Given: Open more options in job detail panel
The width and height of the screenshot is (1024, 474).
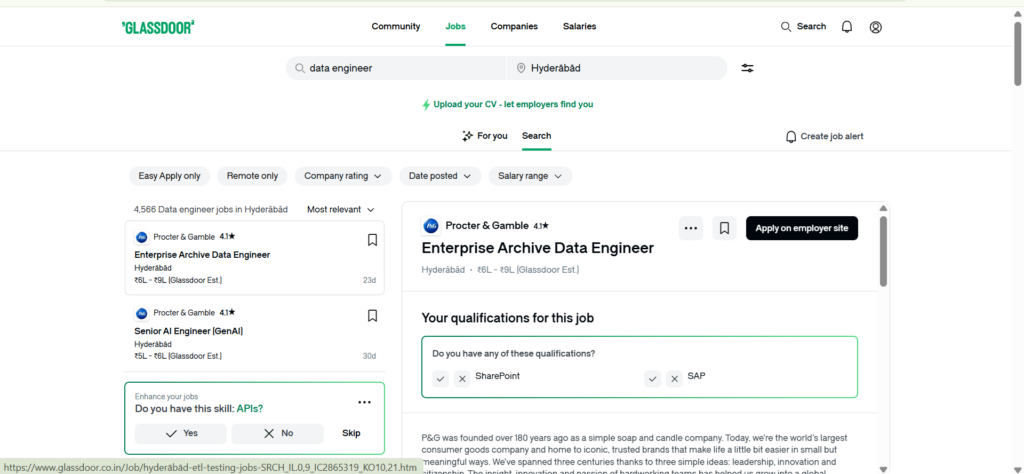Looking at the screenshot, I should click(x=691, y=229).
